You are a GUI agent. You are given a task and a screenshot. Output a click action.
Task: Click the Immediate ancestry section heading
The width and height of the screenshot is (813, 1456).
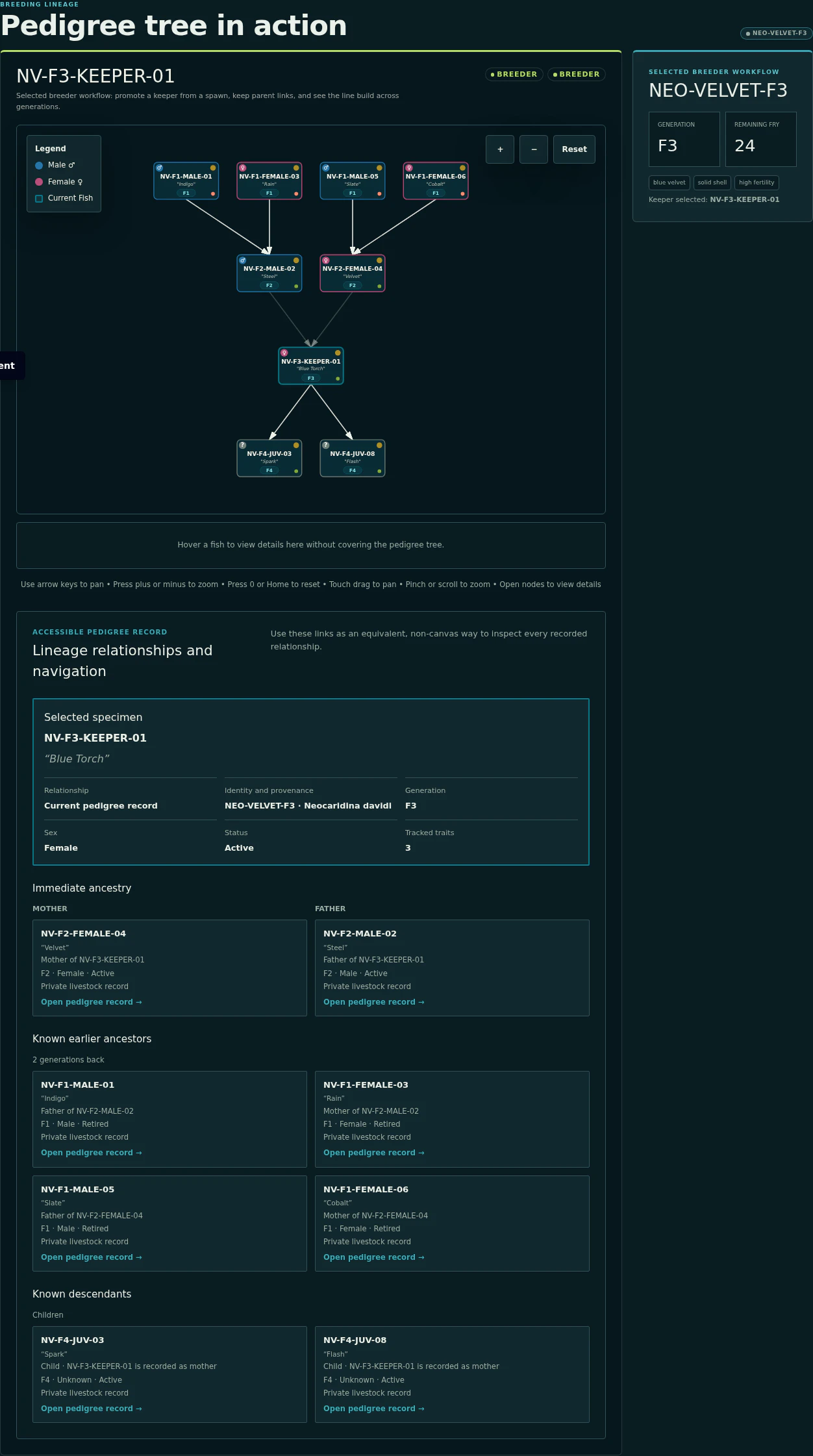click(82, 888)
